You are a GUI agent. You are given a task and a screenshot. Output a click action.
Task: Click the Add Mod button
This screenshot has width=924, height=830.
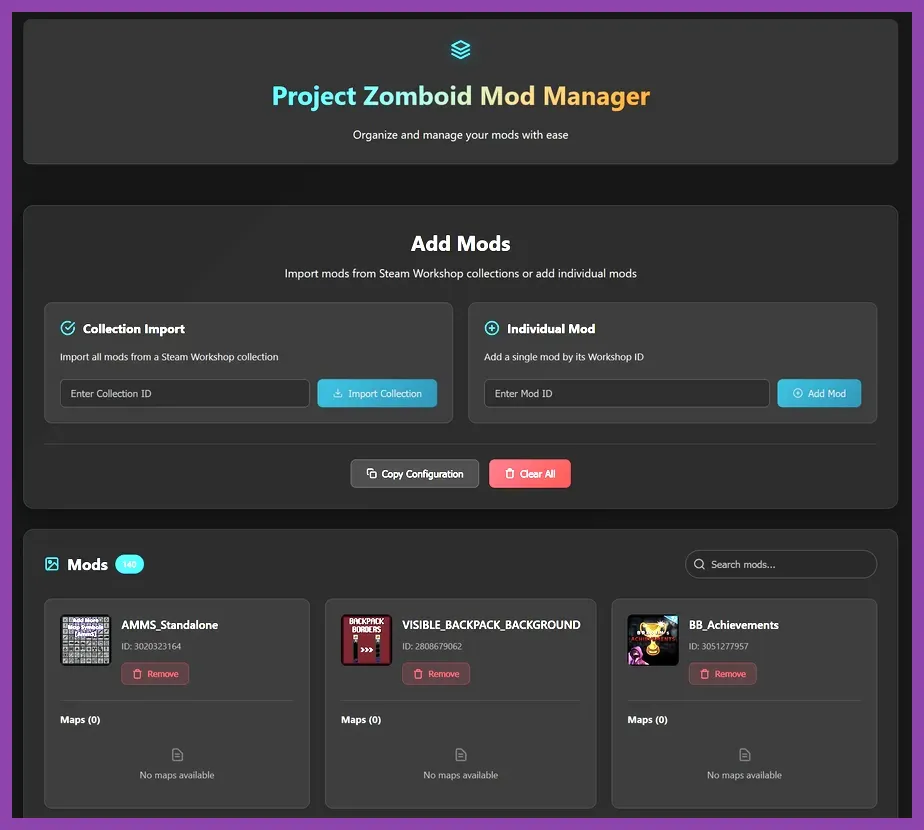click(819, 393)
